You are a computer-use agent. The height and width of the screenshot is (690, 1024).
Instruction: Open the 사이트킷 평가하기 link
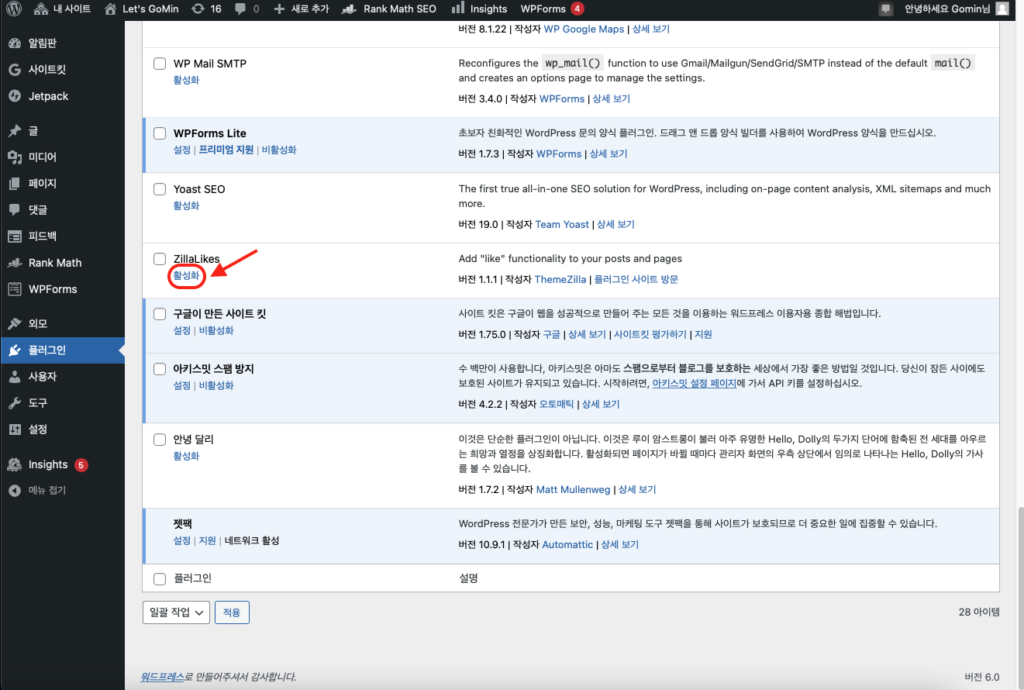click(650, 334)
